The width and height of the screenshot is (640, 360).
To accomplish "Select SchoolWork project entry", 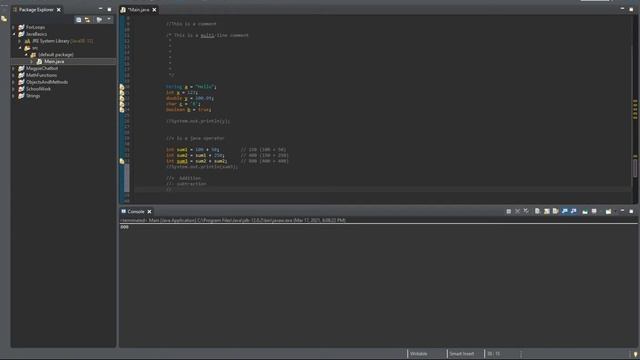I will [38, 89].
